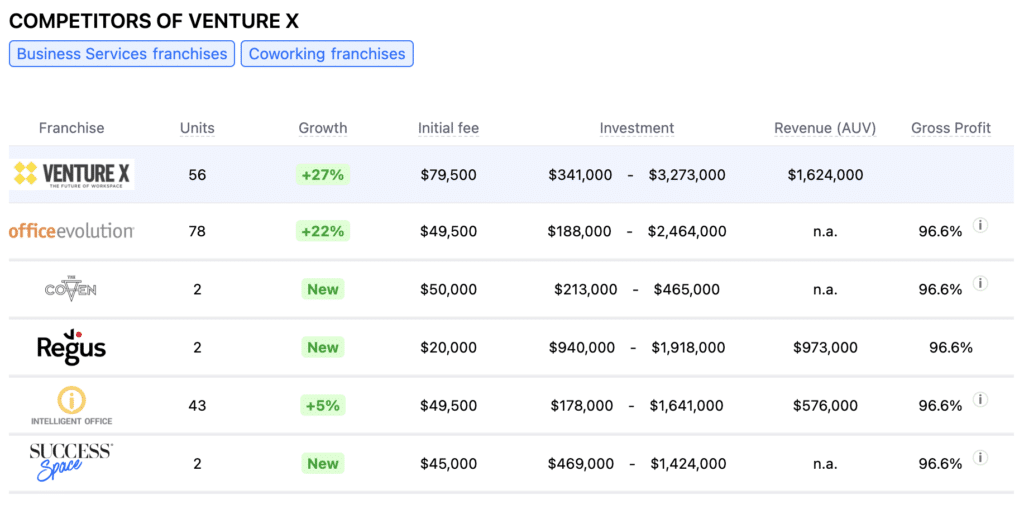Screen dimensions: 1024x514
Task: Click the Growth column header
Action: click(x=323, y=128)
